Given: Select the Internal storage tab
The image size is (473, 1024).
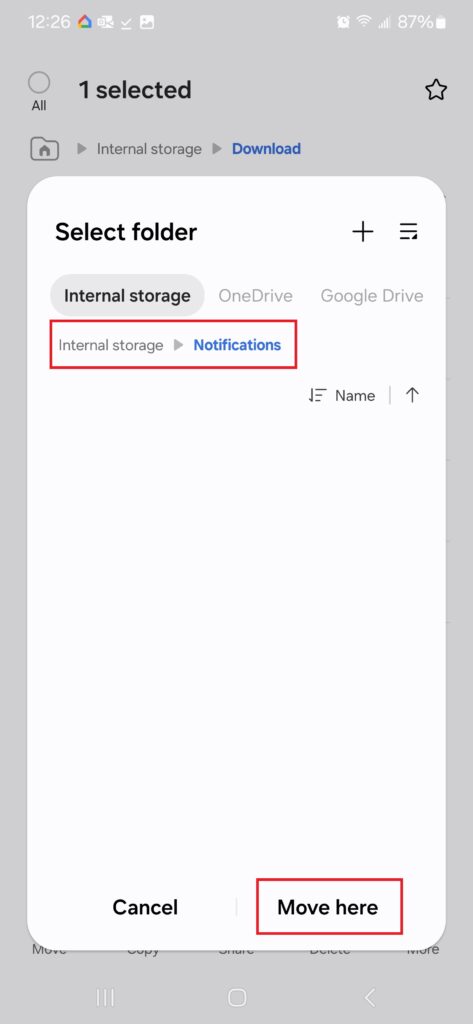Looking at the screenshot, I should 127,296.
